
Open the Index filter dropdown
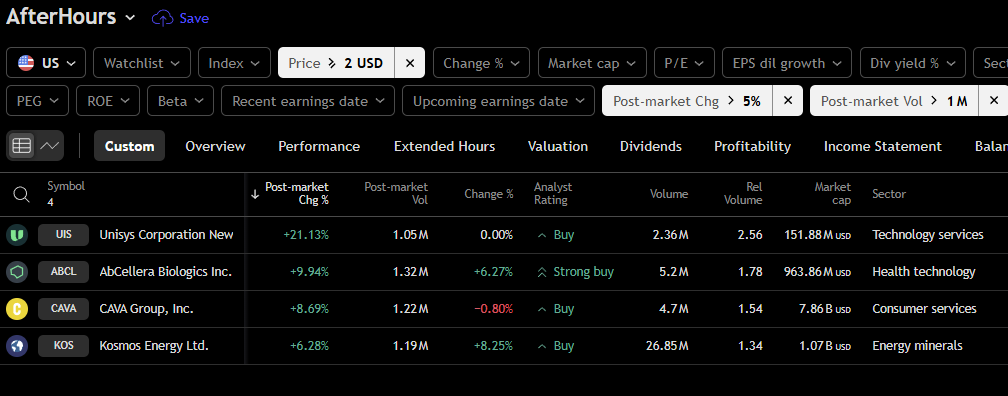tap(234, 63)
